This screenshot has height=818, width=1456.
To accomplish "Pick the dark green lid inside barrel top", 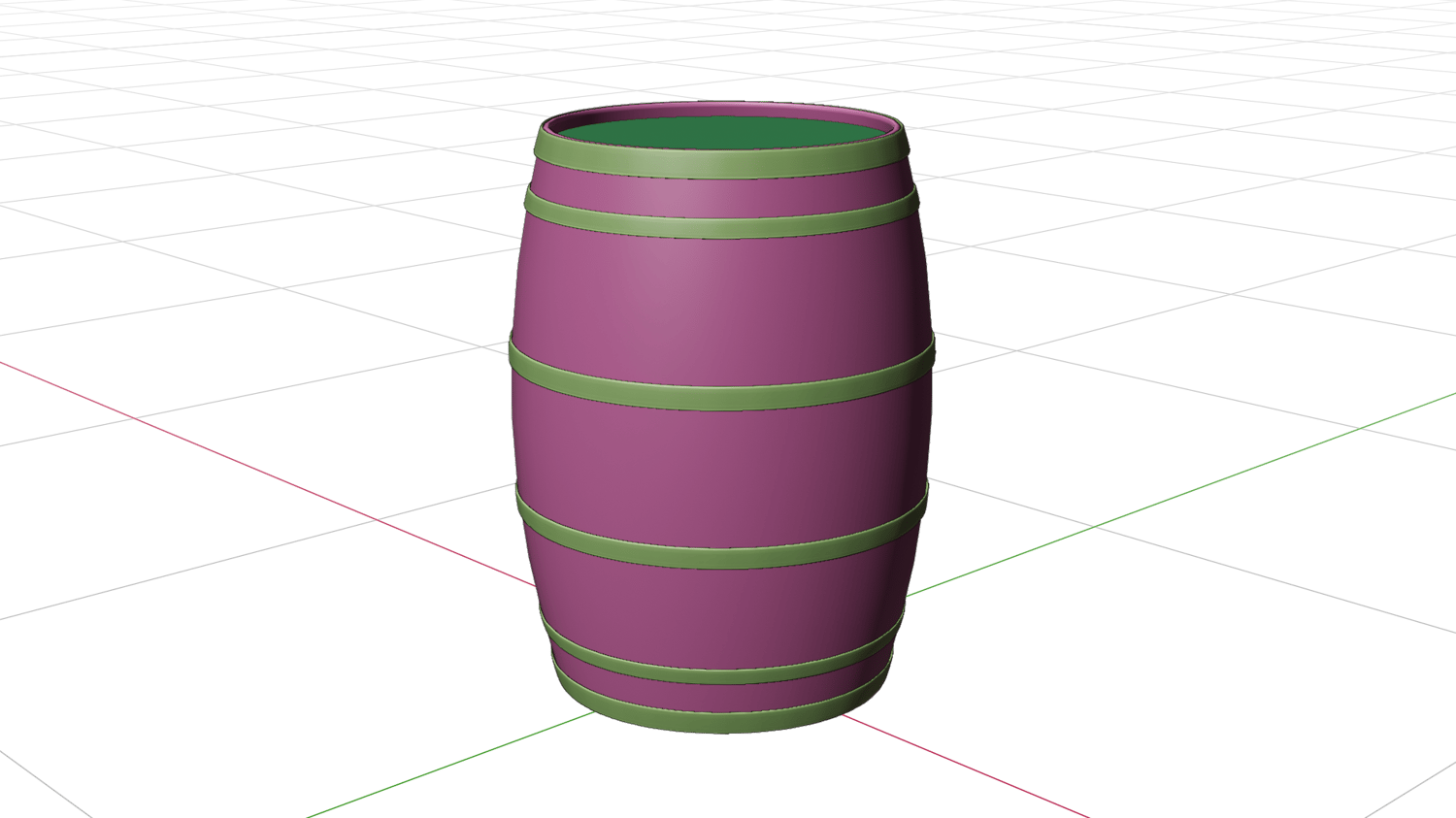I will 721,135.
